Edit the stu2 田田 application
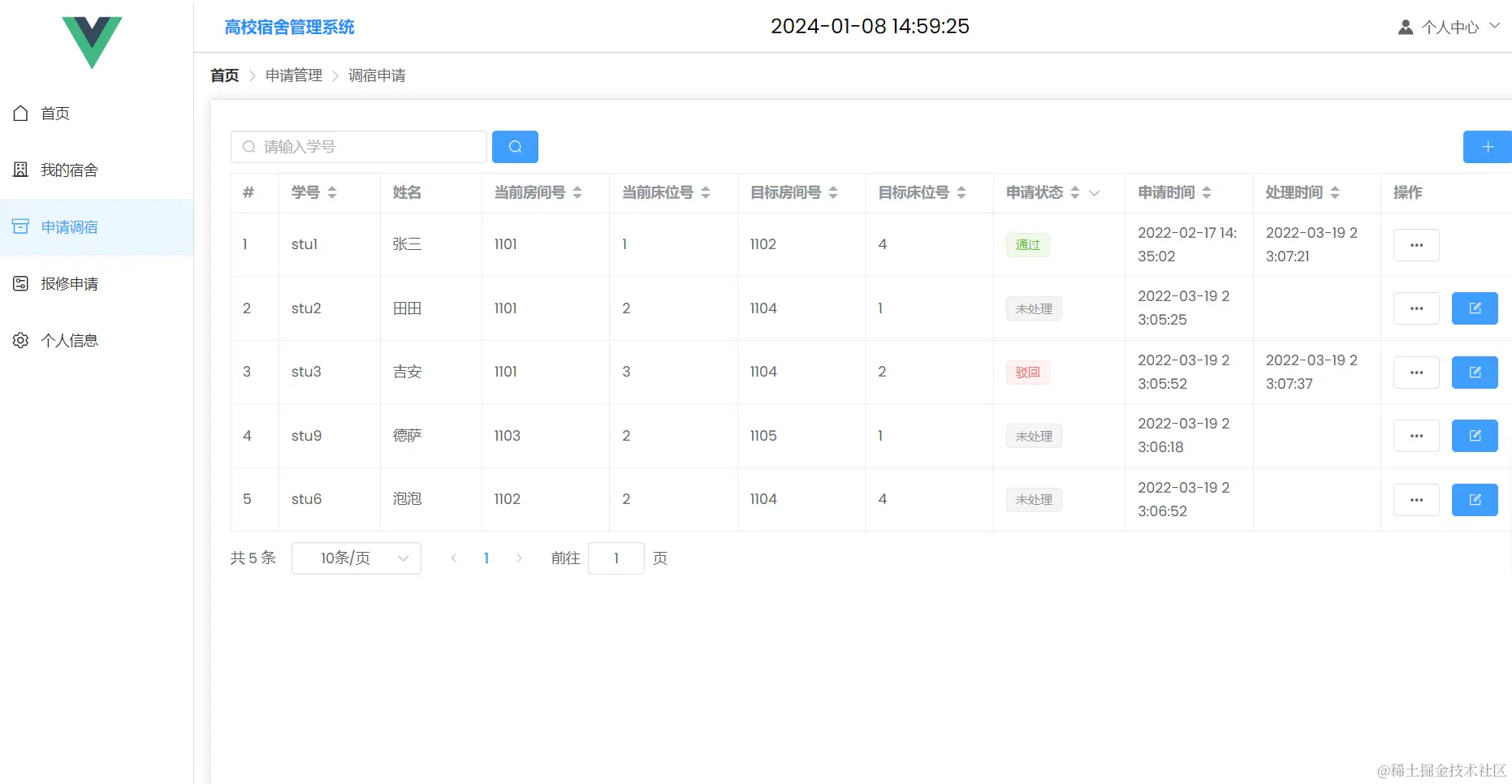Viewport: 1512px width, 784px height. point(1475,308)
